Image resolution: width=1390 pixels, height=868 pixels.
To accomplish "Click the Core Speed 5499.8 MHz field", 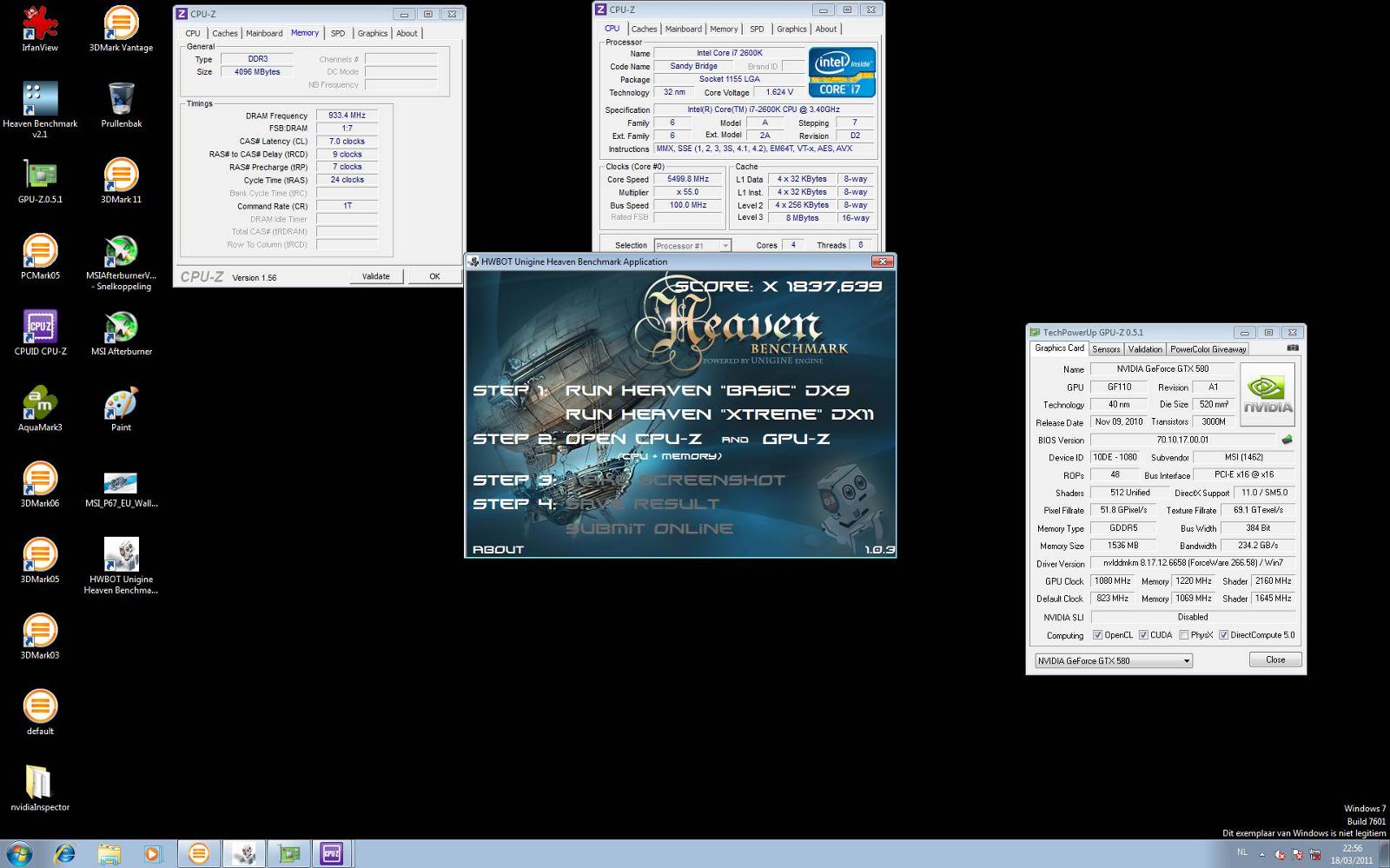I will pyautogui.click(x=688, y=179).
